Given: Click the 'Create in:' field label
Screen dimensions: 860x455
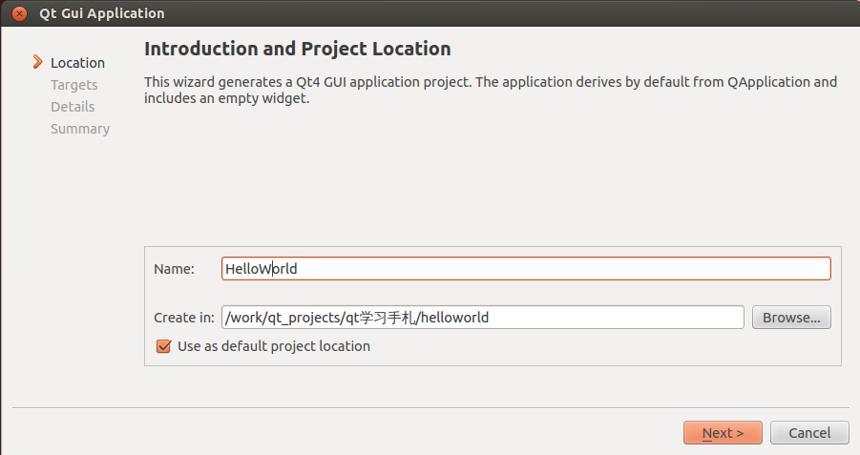Looking at the screenshot, I should (x=184, y=318).
